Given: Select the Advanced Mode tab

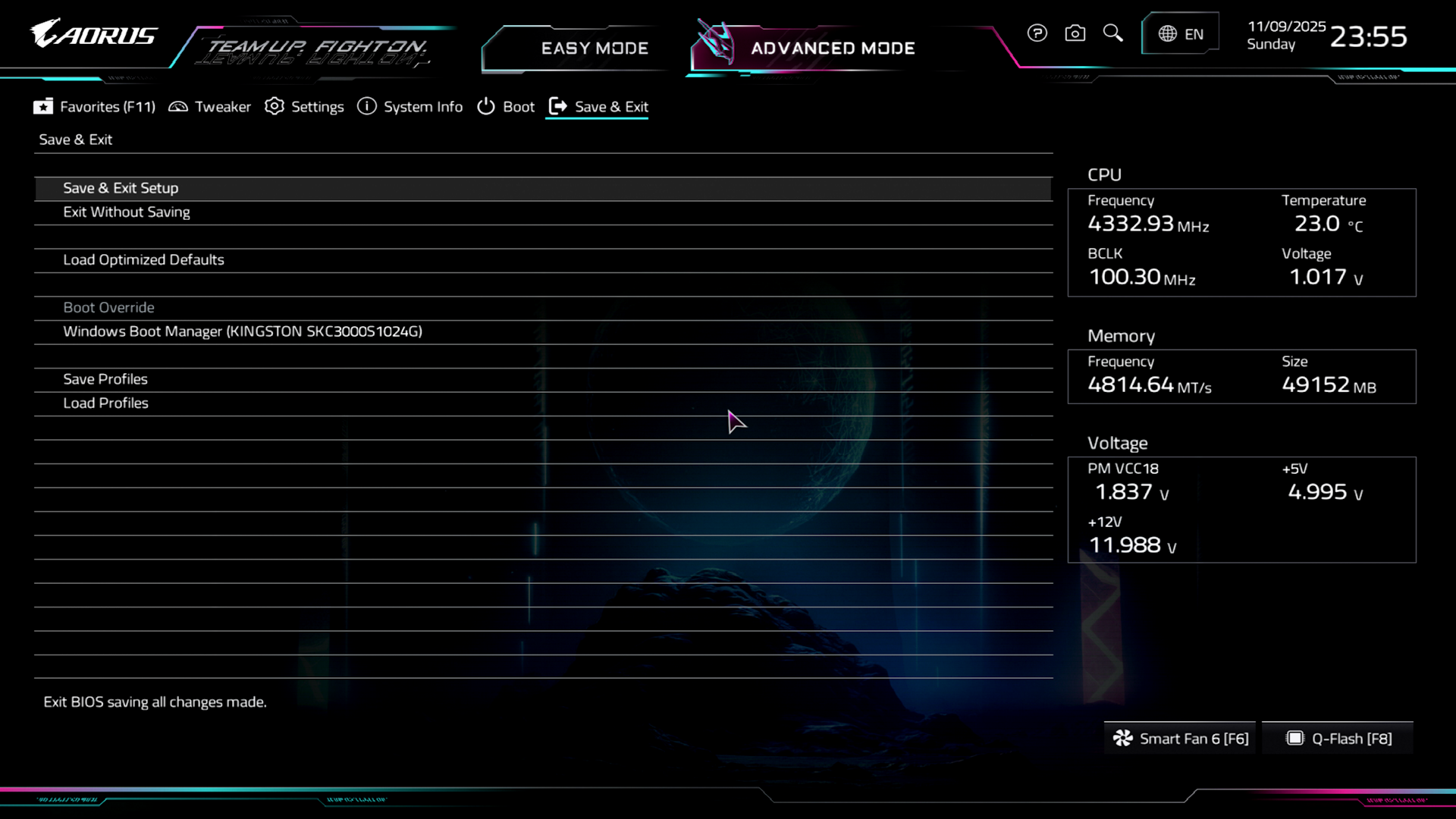Looking at the screenshot, I should point(832,49).
